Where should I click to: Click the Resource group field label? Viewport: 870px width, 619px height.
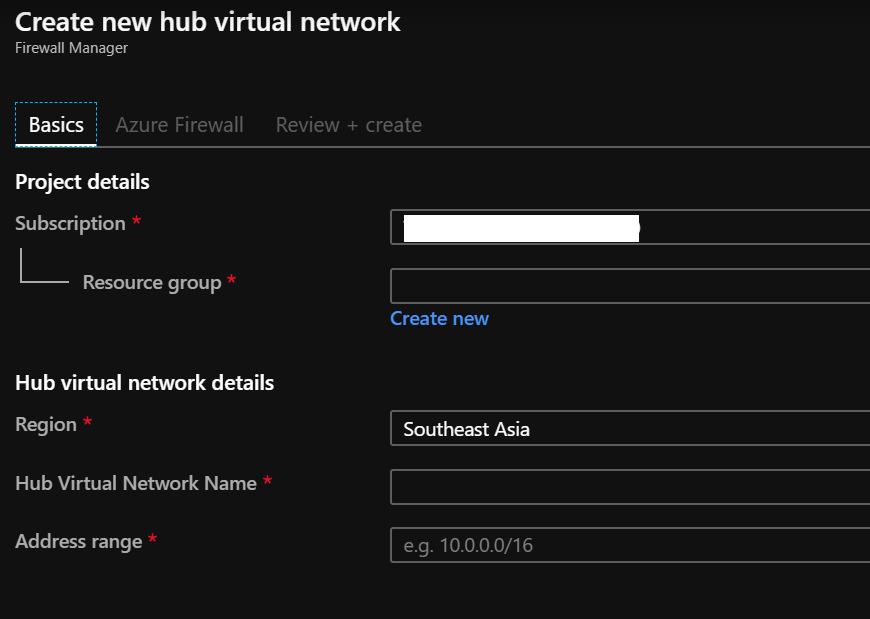[x=151, y=282]
